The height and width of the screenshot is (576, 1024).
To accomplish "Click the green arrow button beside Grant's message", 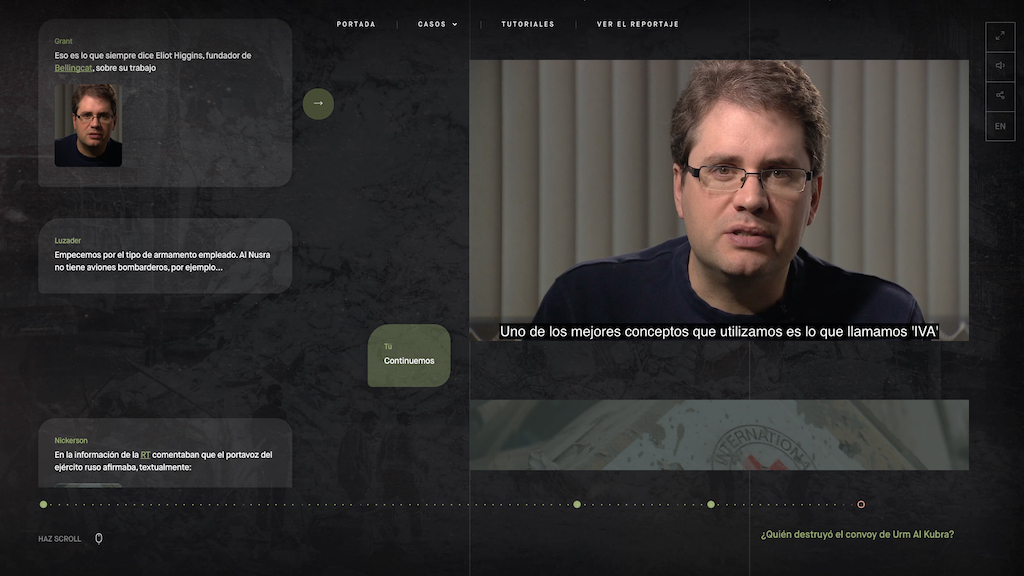I will [318, 103].
